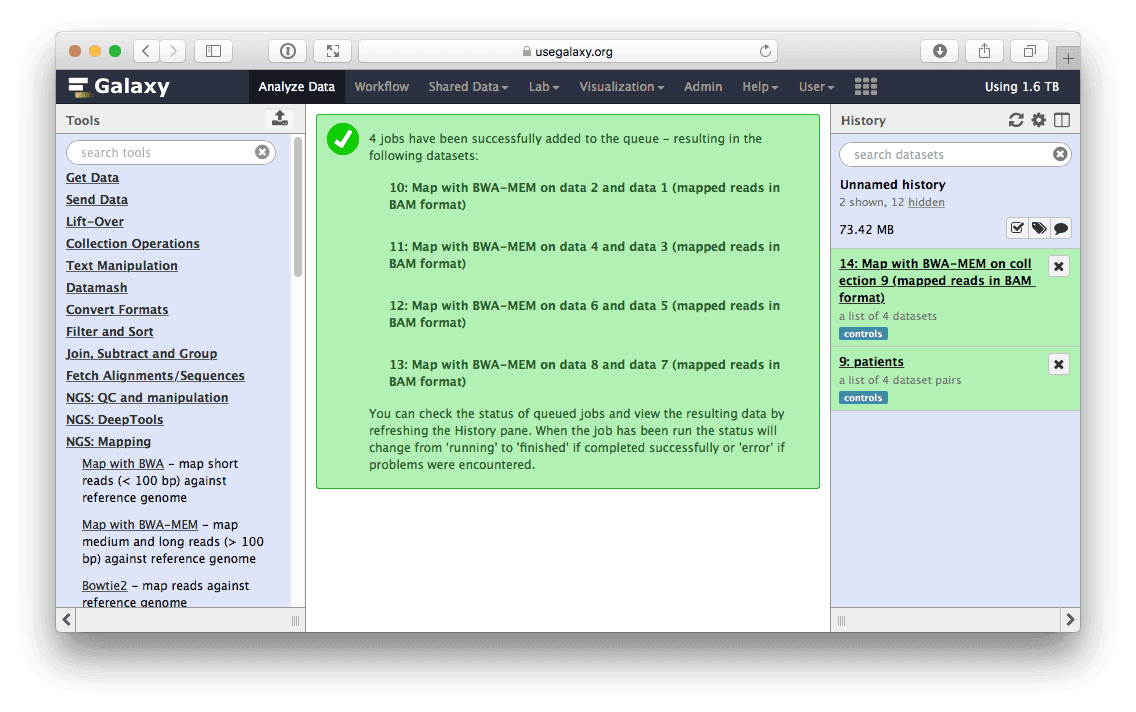Delete the '9: patients' collection
1136x712 pixels.
coord(1059,364)
